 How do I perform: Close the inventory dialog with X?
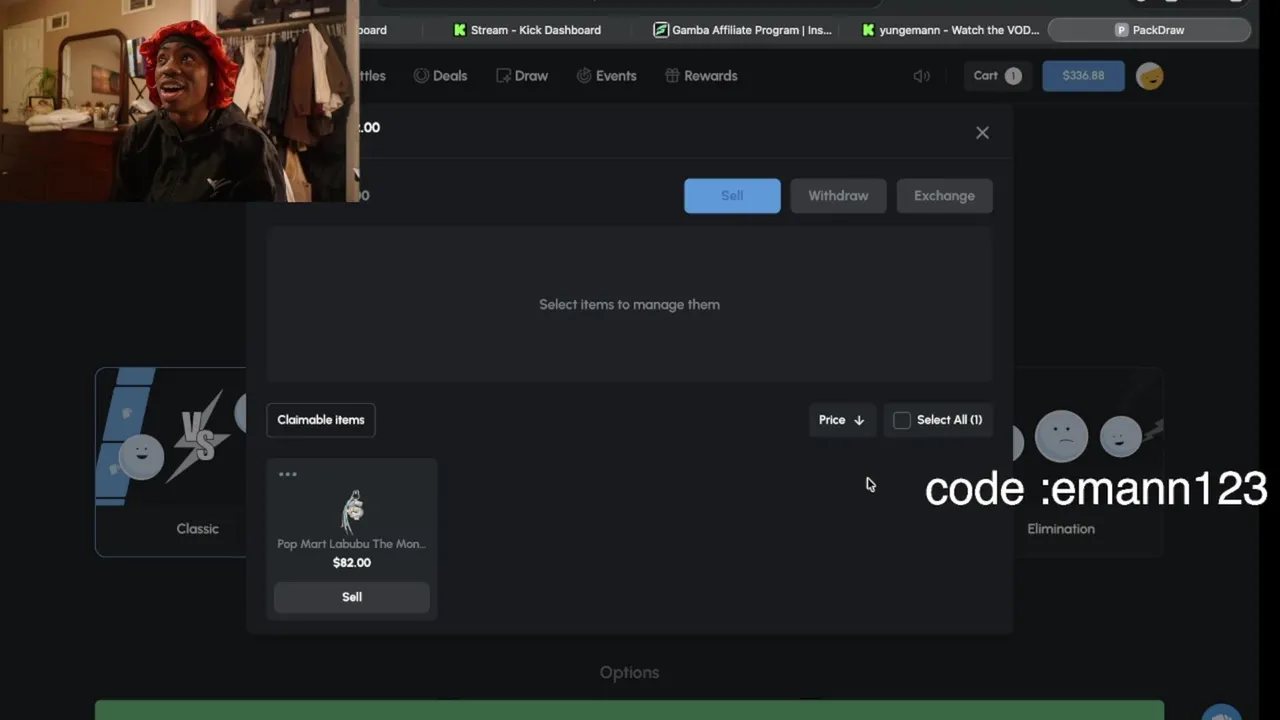[x=982, y=133]
